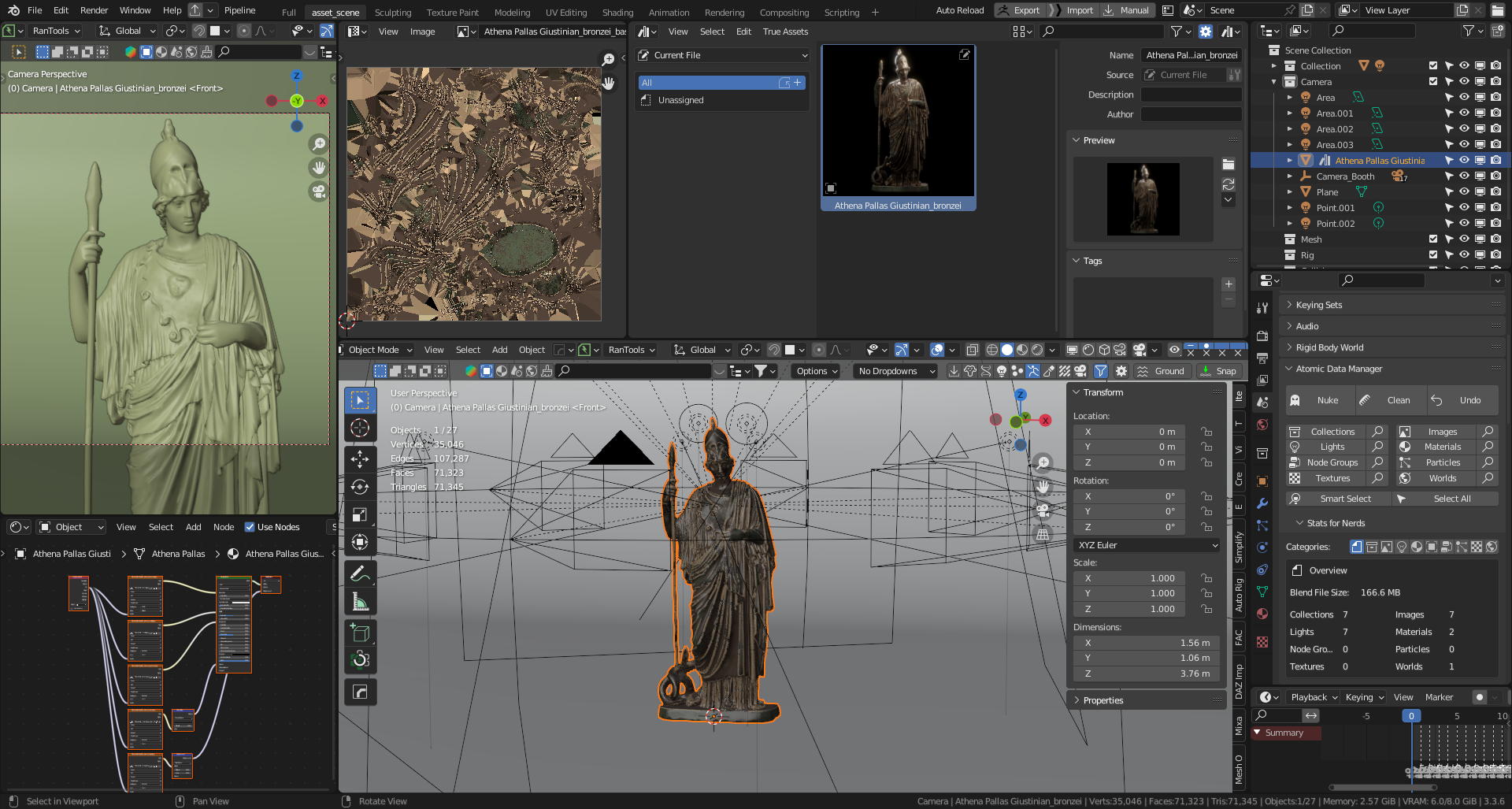Hide Area.001 light with the eye icon
This screenshot has height=809, width=1512.
(x=1464, y=113)
